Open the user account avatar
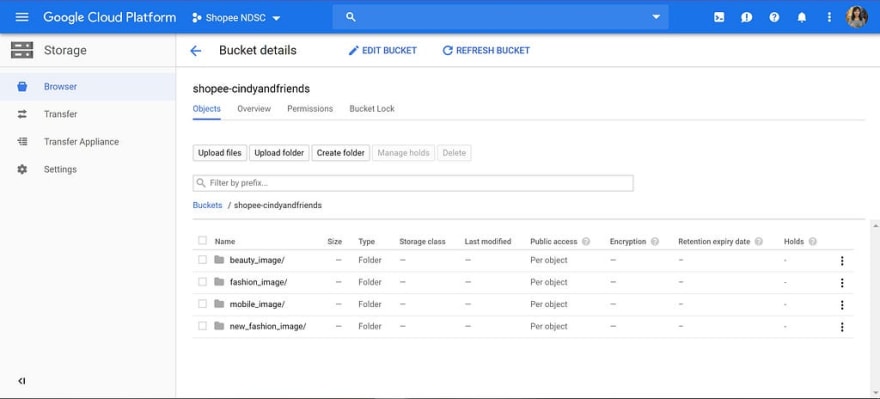The height and width of the screenshot is (399, 880). tap(857, 17)
